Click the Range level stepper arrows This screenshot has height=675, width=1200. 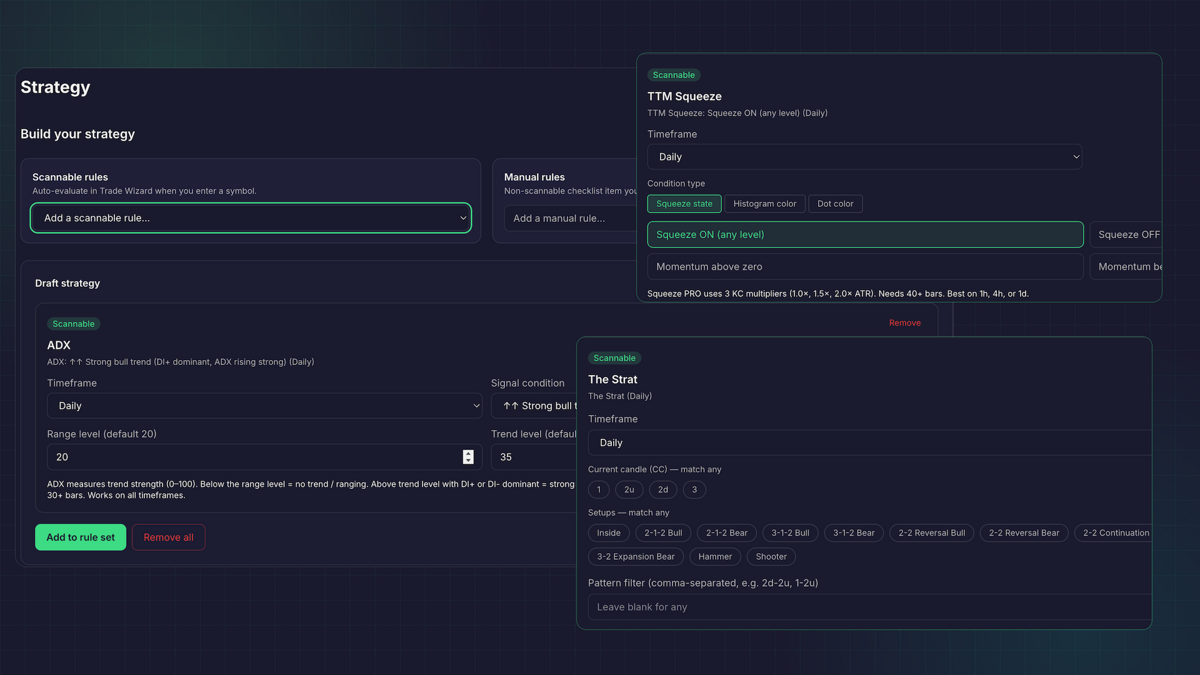click(x=468, y=457)
